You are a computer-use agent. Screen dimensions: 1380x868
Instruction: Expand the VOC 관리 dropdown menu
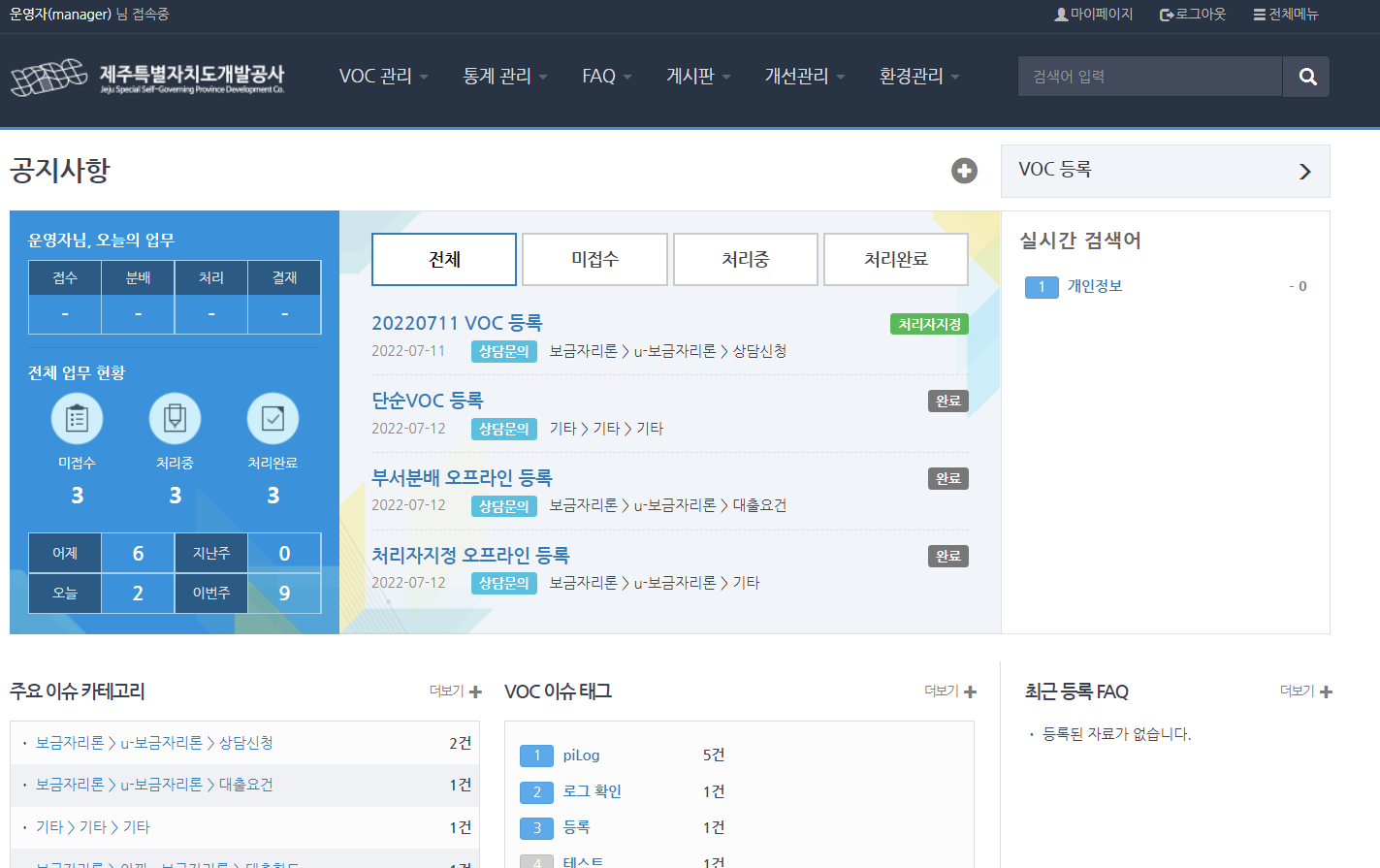383,77
